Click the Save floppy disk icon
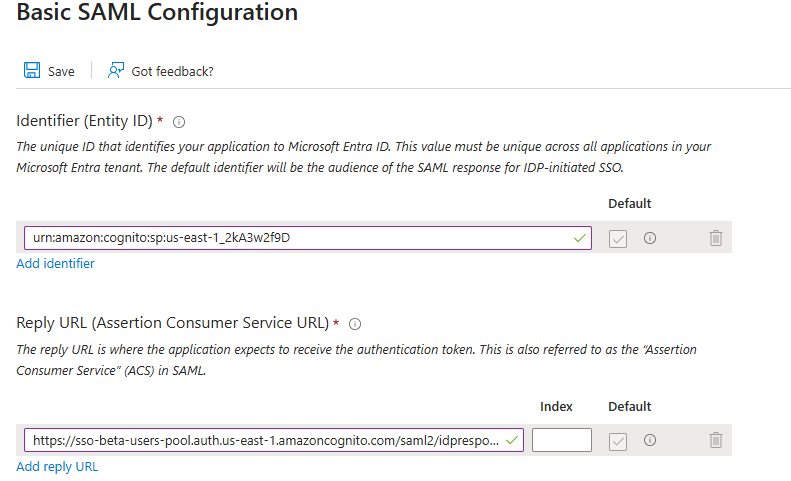The width and height of the screenshot is (791, 481). [32, 70]
